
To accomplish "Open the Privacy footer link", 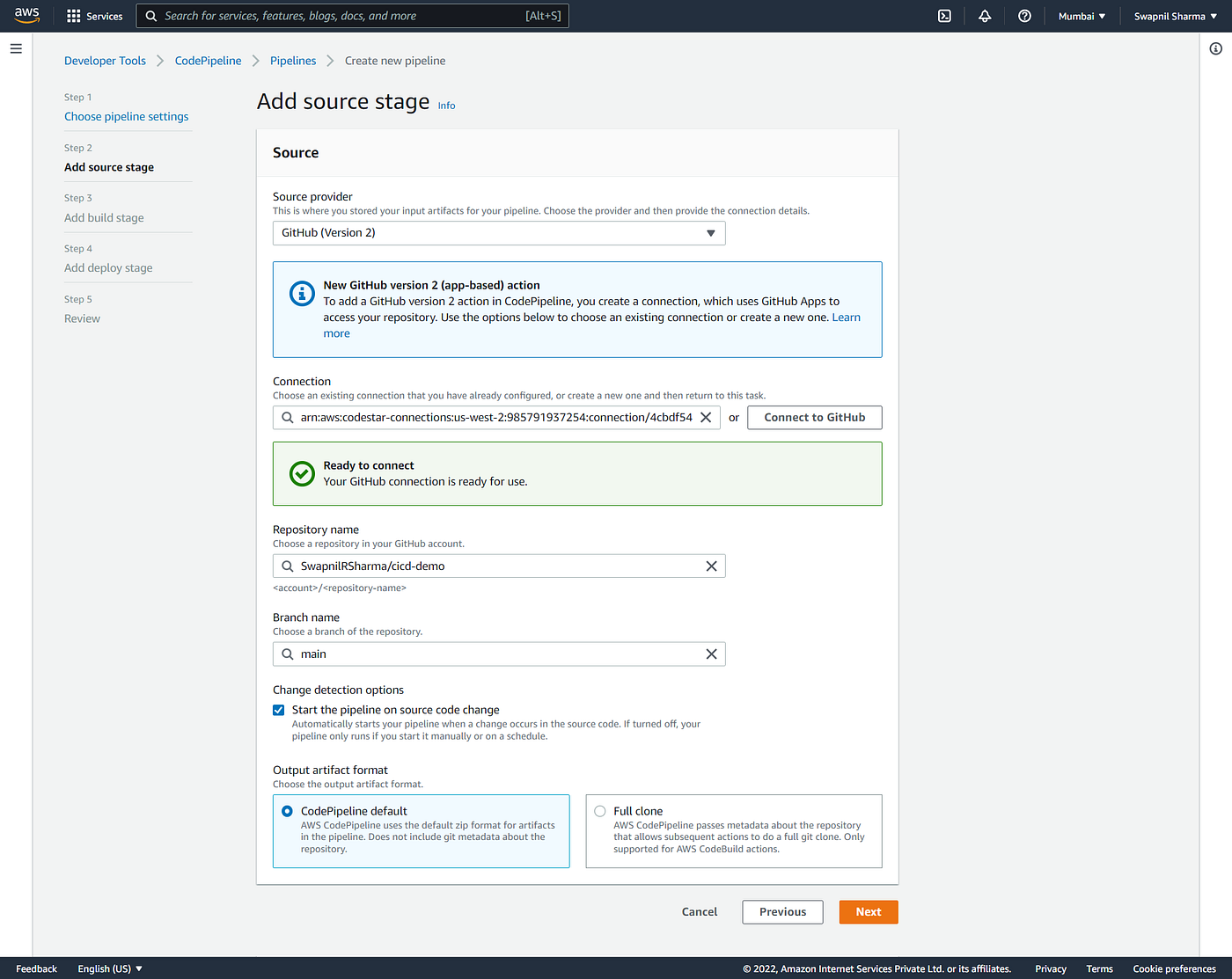I will [1051, 968].
